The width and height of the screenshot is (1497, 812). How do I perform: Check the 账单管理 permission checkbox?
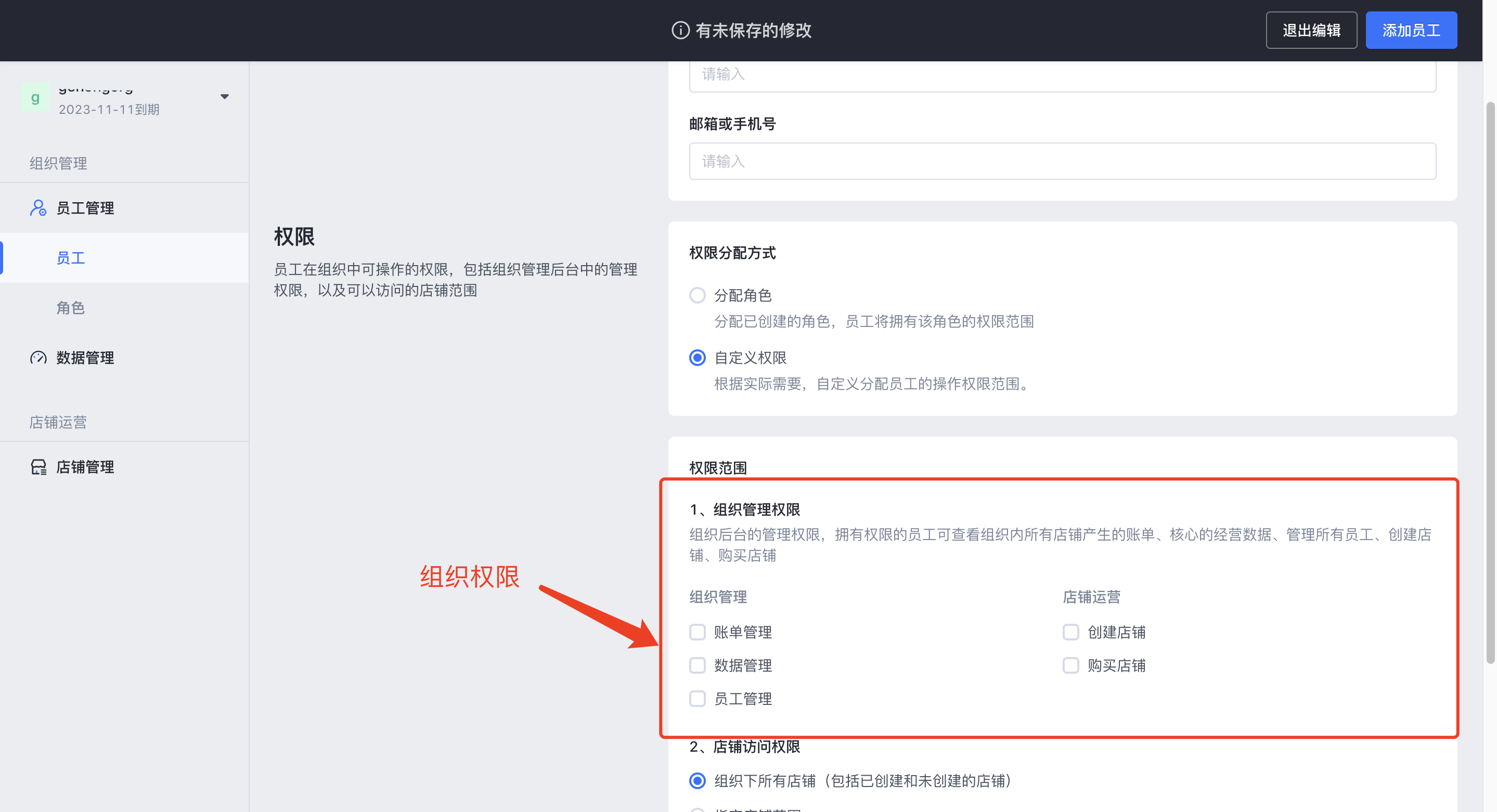[698, 632]
